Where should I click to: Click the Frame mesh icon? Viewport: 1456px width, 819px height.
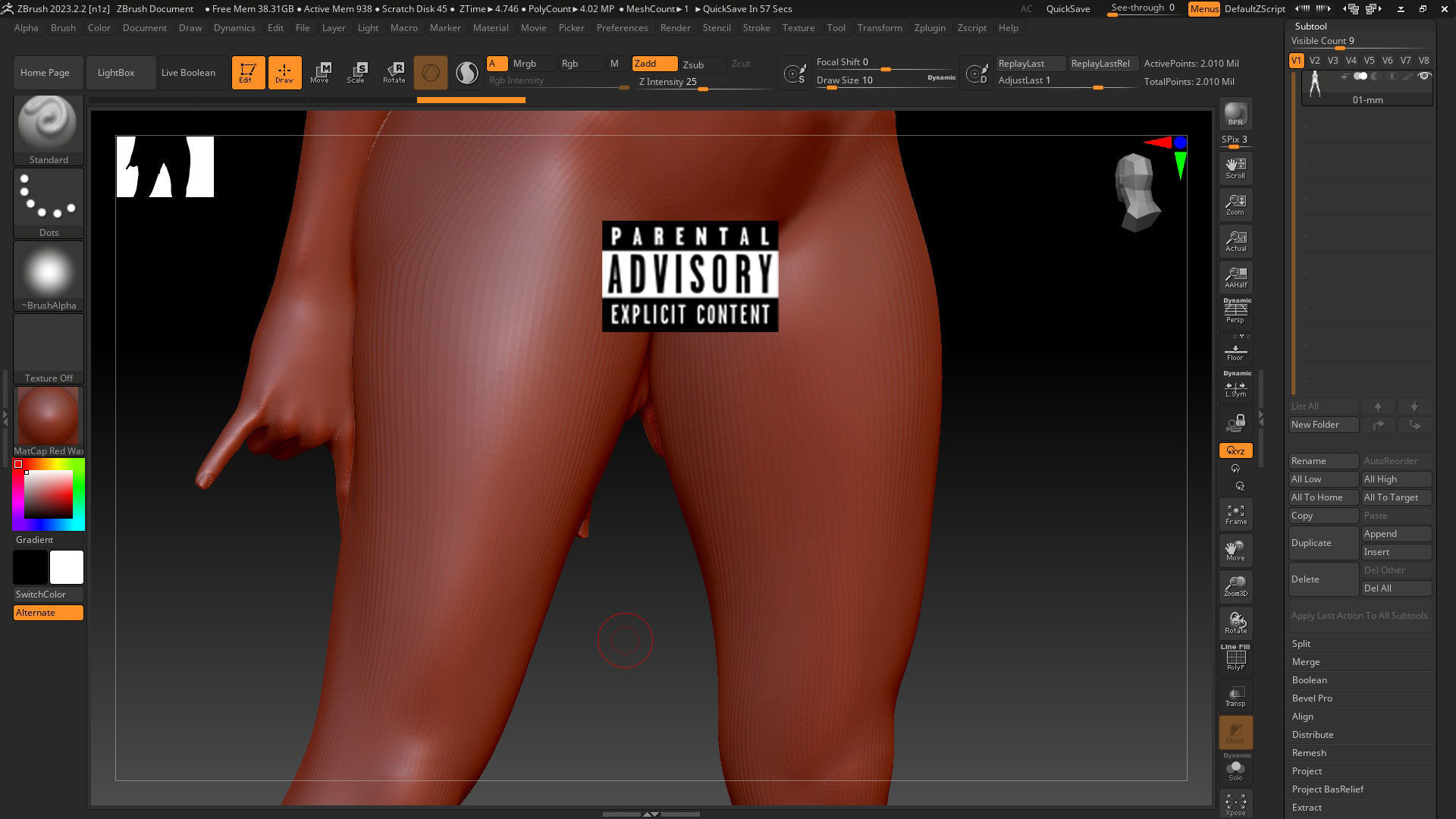(x=1235, y=514)
